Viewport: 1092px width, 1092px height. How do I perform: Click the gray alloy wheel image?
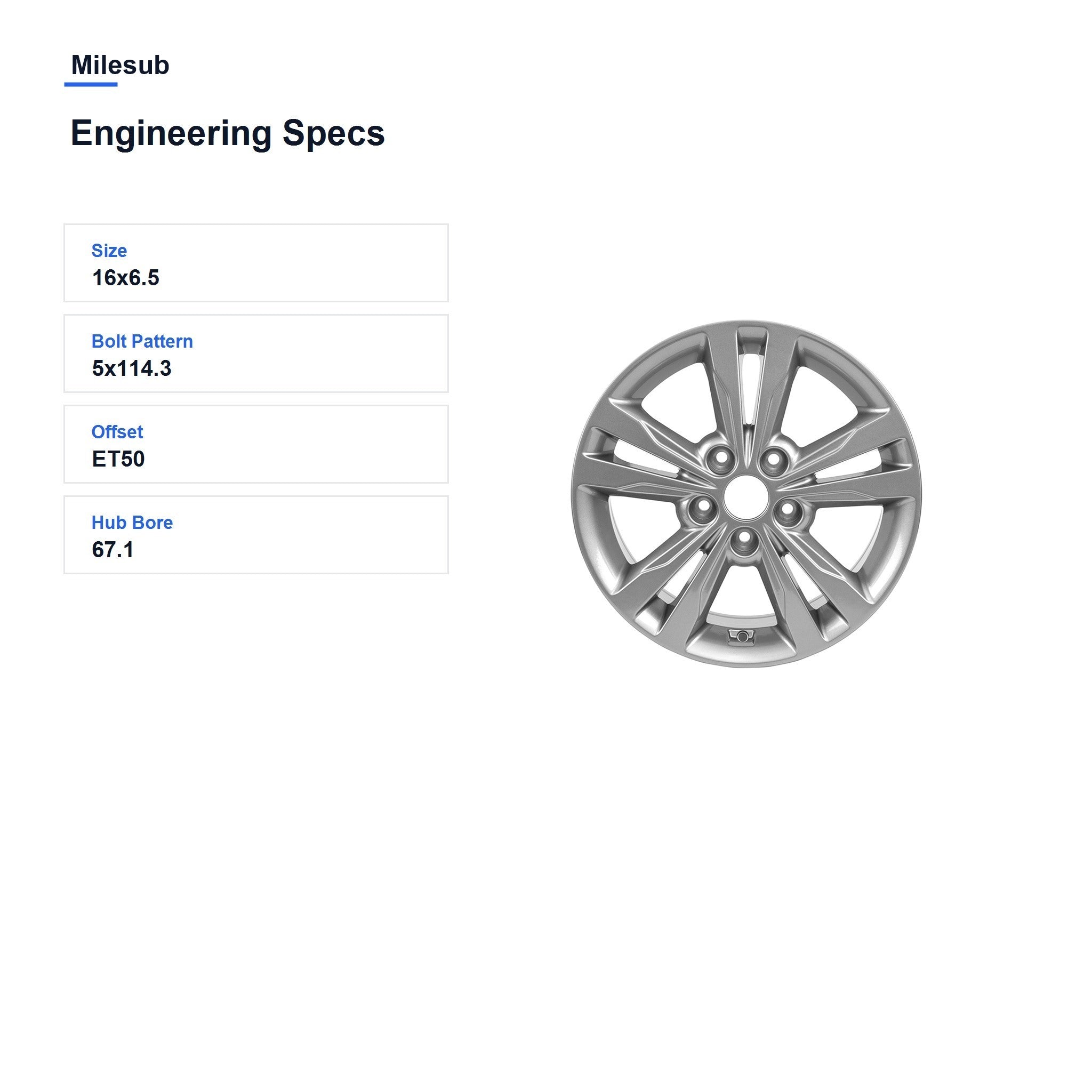(x=745, y=494)
